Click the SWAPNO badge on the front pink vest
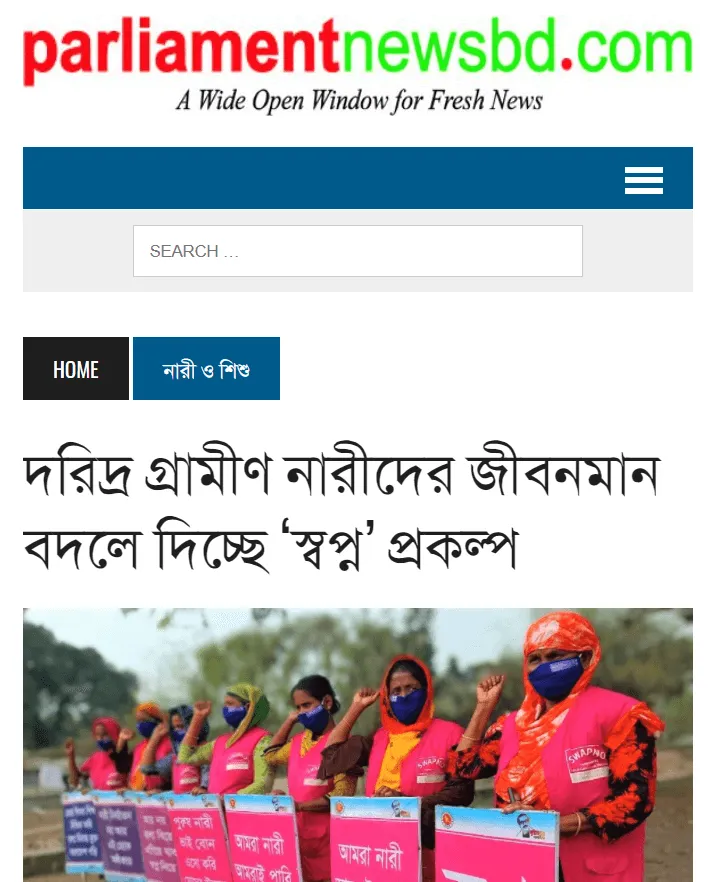 586,763
